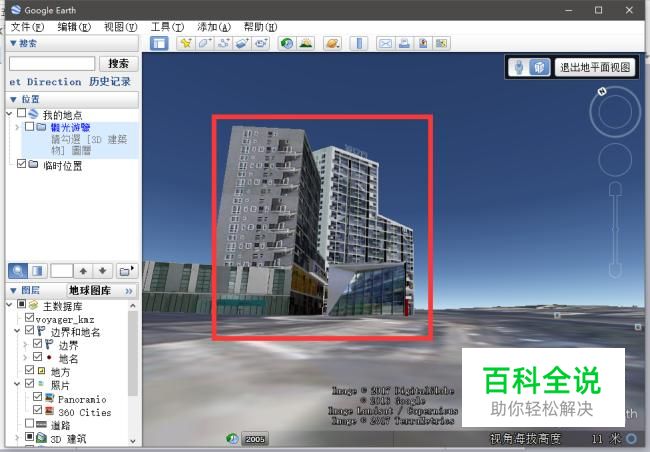Expand 地球图库 double chevron
This screenshot has height=452, width=650.
(129, 291)
